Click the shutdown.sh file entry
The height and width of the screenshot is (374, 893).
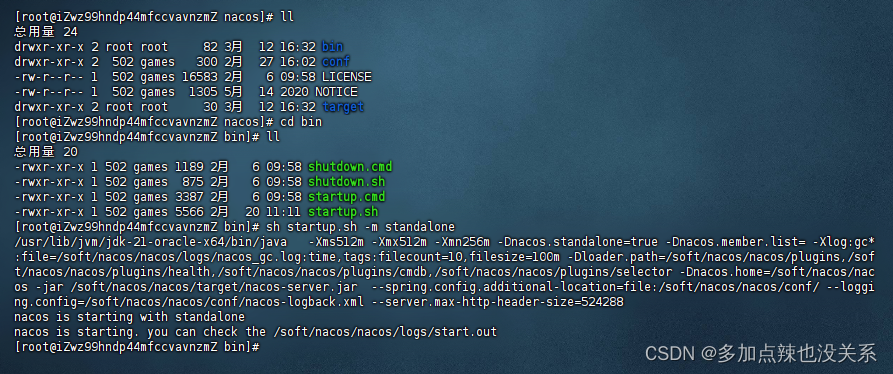click(x=346, y=182)
